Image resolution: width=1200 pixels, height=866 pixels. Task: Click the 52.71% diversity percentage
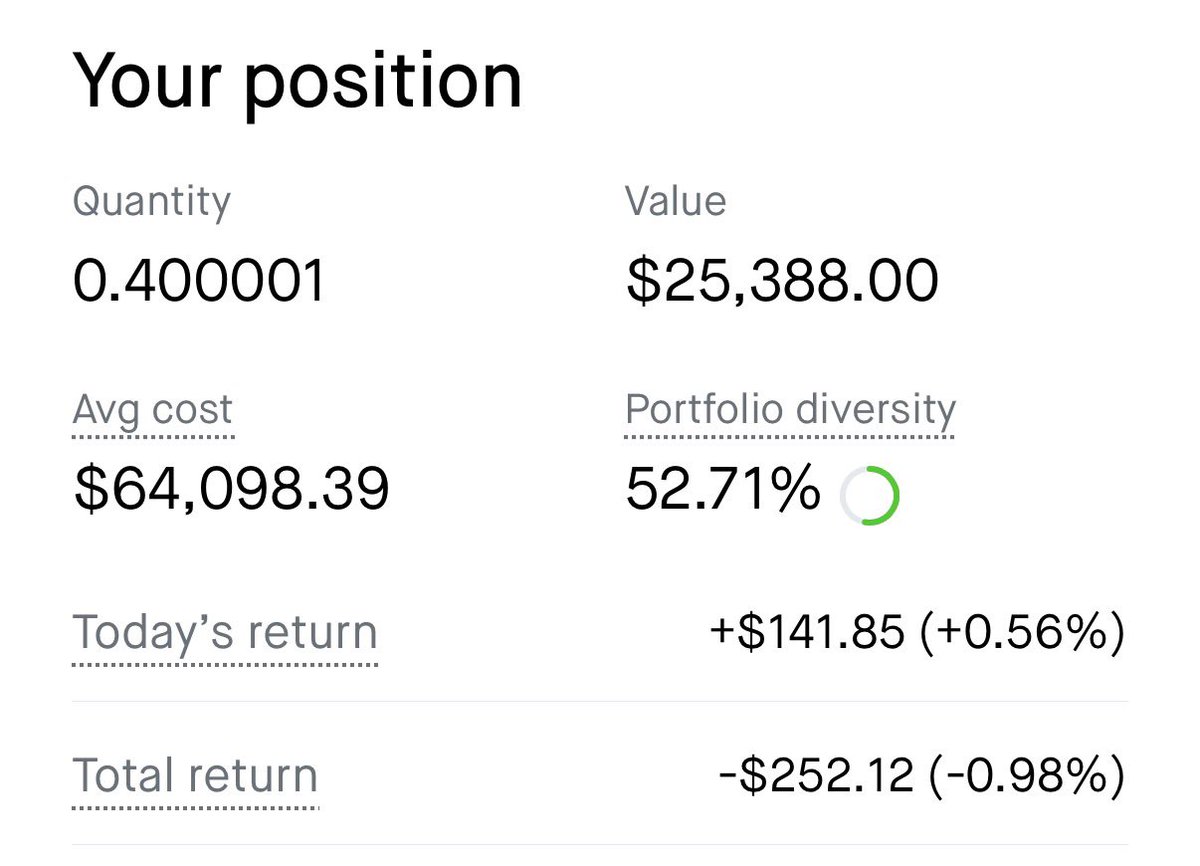point(723,490)
